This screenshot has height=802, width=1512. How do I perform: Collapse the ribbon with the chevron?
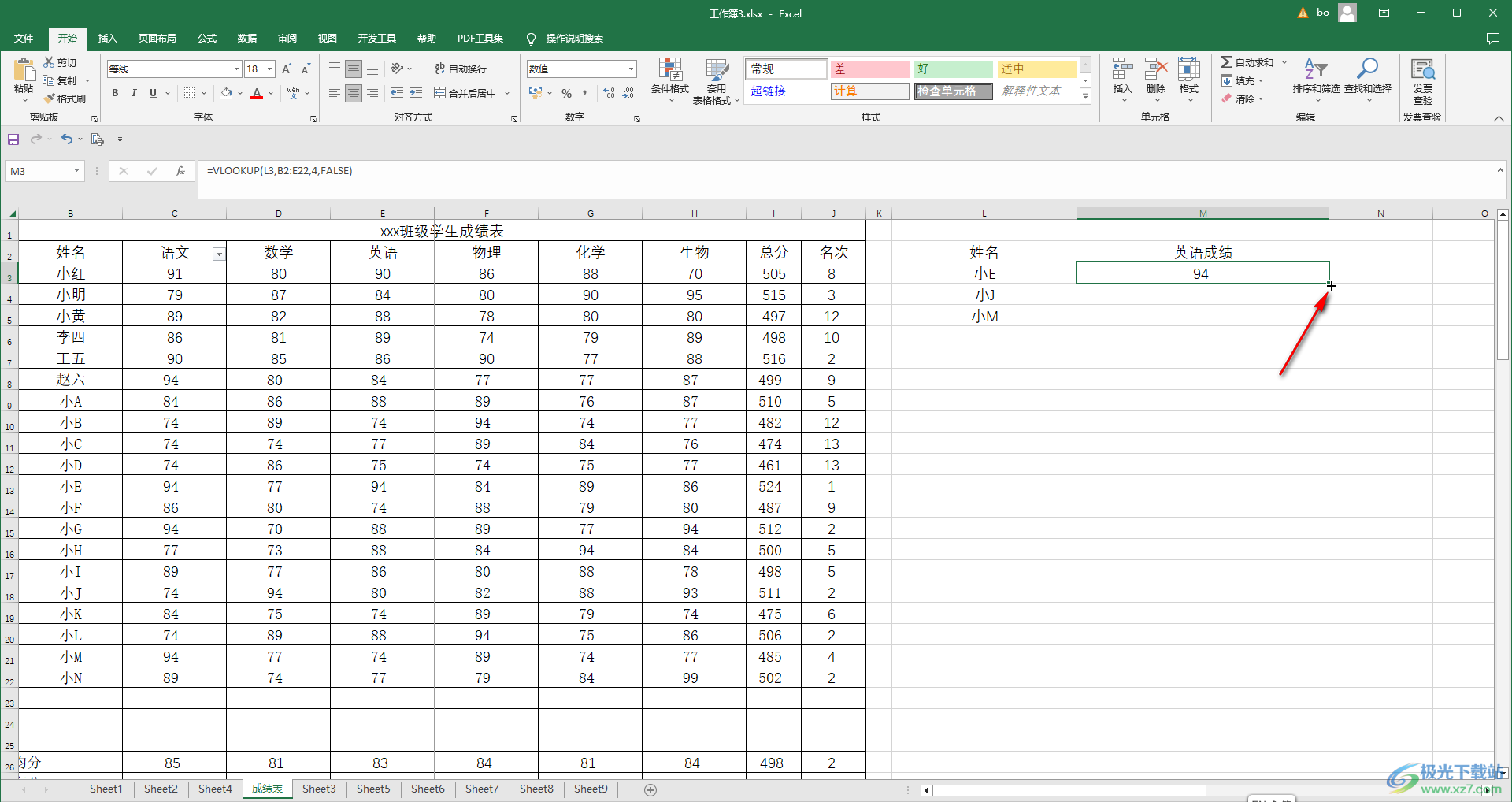pos(1499,118)
